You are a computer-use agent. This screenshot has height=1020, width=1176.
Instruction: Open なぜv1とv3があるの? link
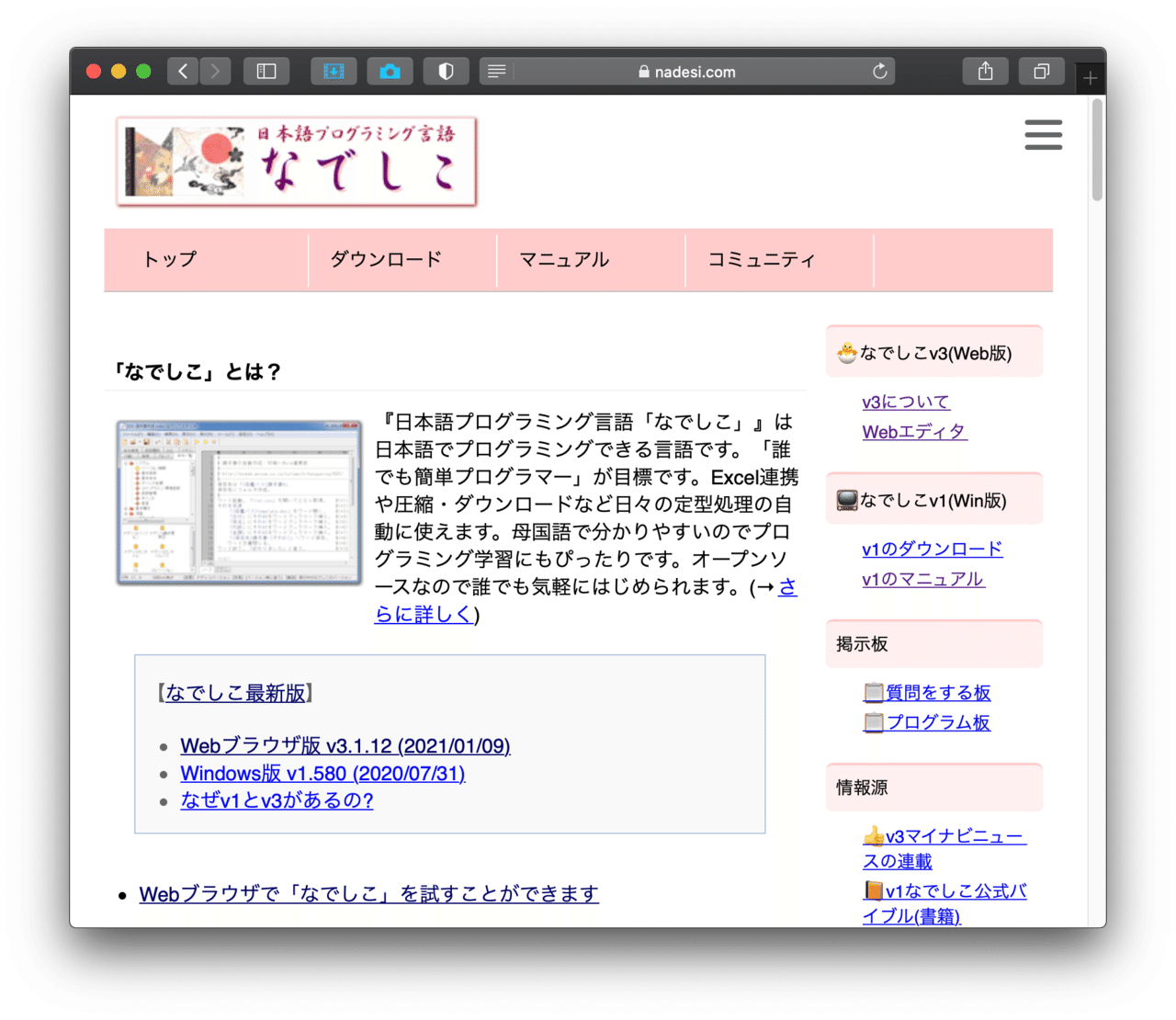(277, 800)
